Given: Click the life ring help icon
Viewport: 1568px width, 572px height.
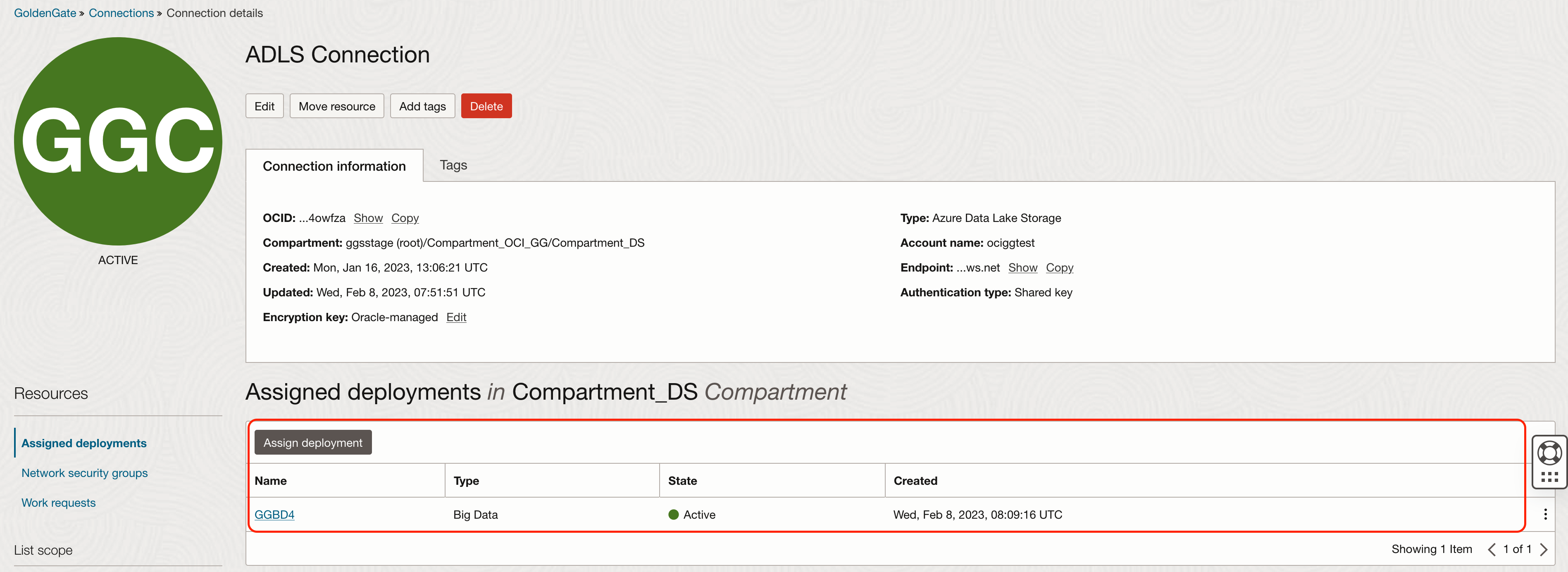Looking at the screenshot, I should pos(1549,453).
